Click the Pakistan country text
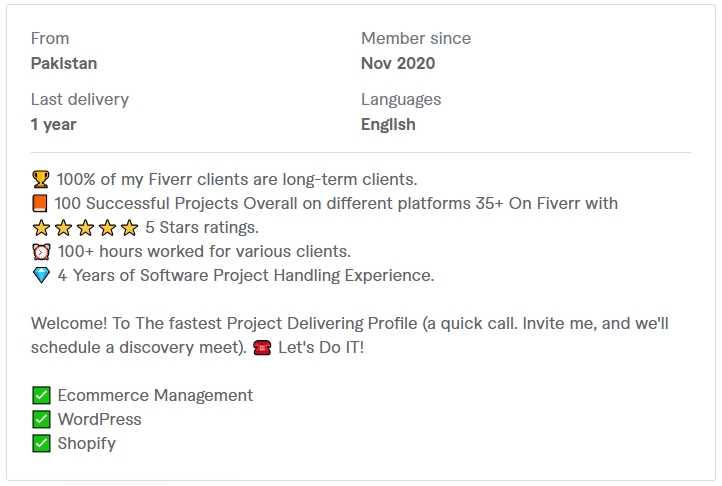The height and width of the screenshot is (486, 722). [64, 63]
